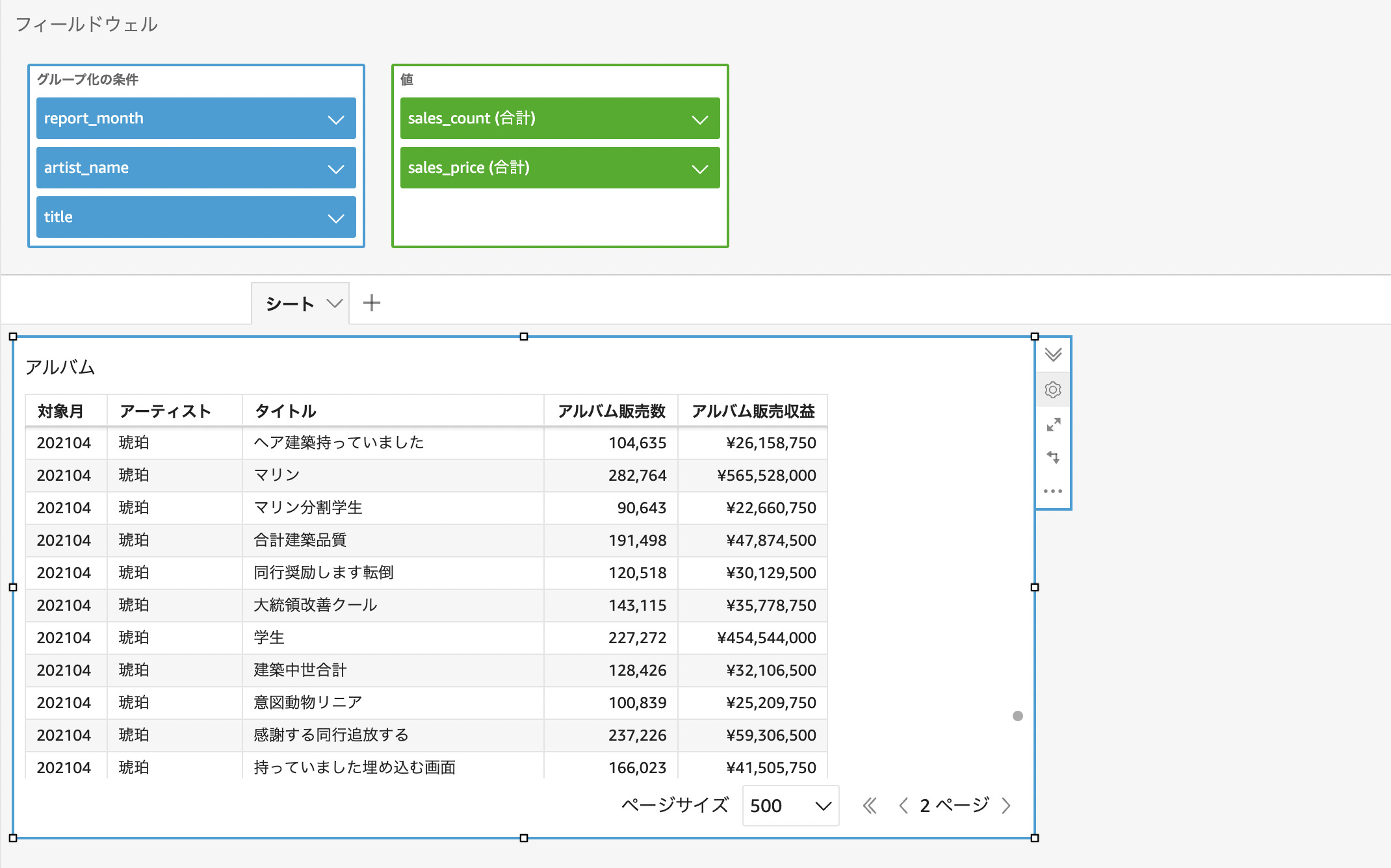The width and height of the screenshot is (1391, 868).
Task: Select the シート tab
Action: (288, 303)
